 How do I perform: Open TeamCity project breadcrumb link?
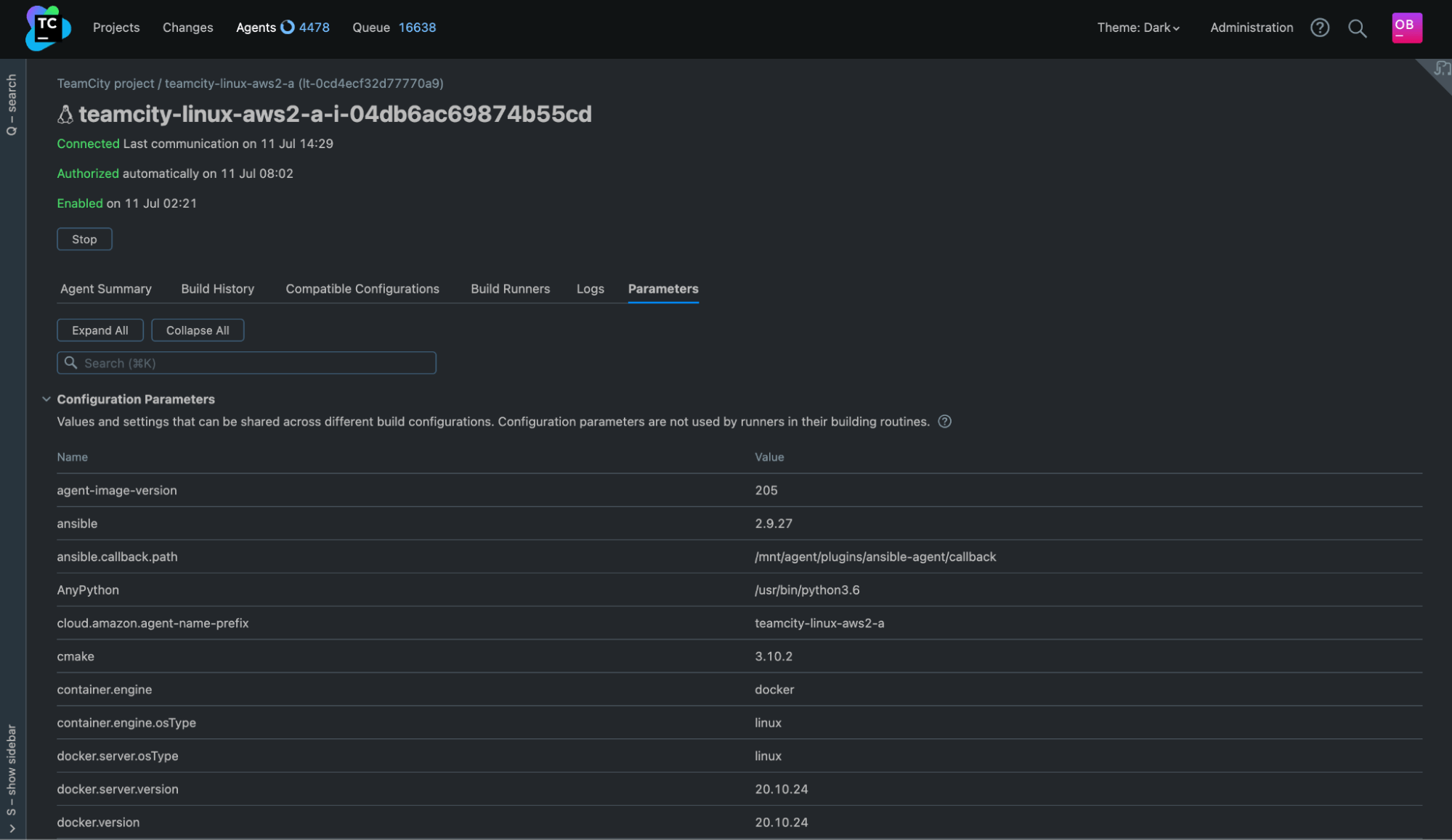click(105, 83)
